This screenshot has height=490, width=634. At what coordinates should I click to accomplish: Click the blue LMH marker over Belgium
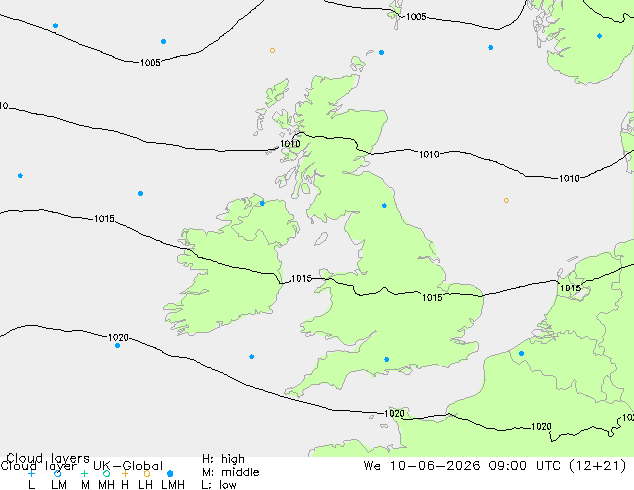point(522,353)
